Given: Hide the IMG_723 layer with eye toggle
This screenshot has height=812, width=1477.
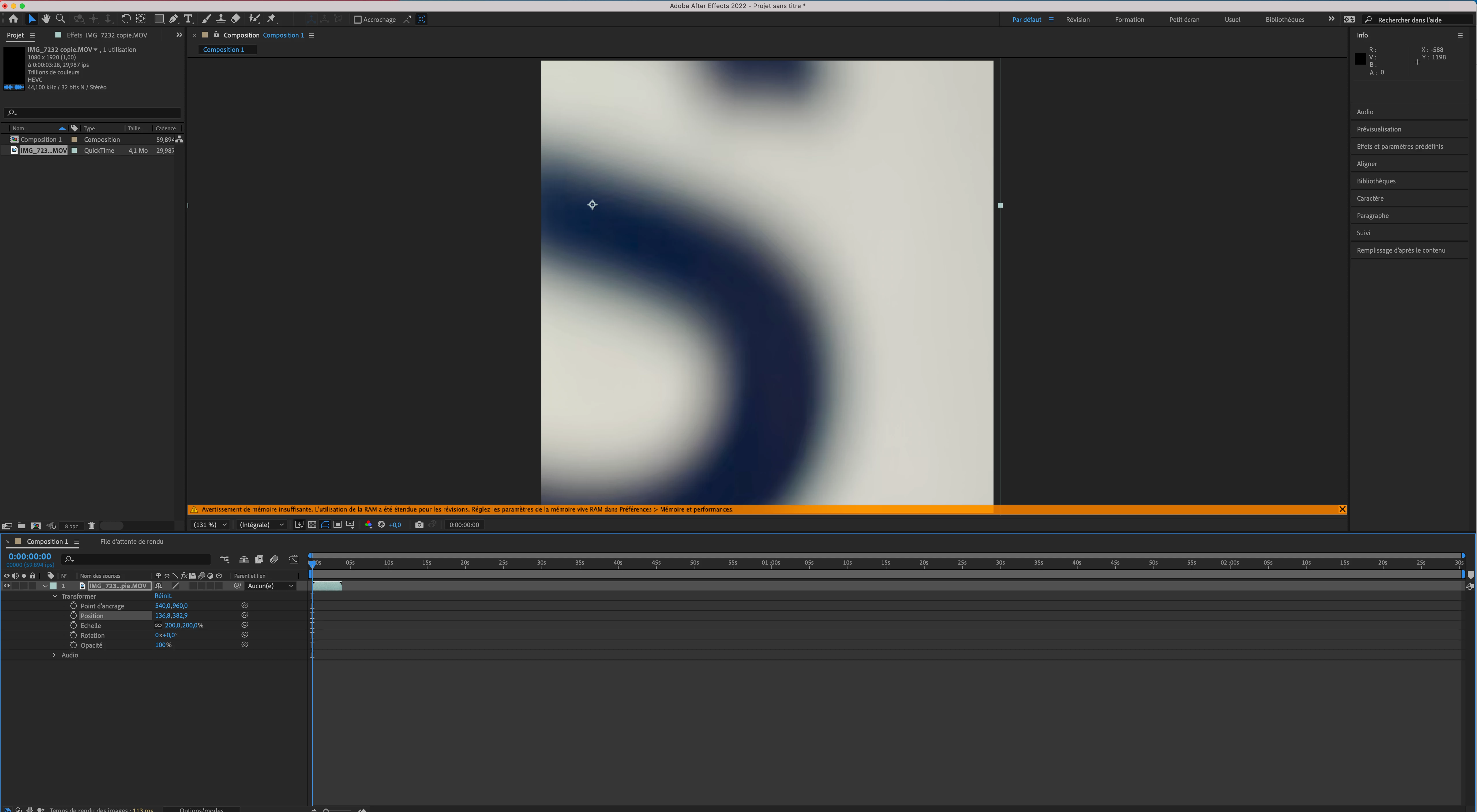Looking at the screenshot, I should (x=7, y=586).
